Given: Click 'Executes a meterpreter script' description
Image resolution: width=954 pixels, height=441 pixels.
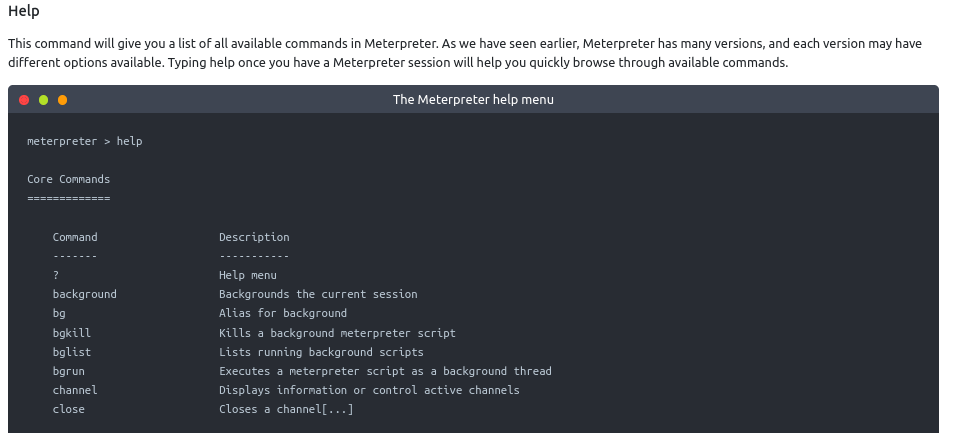Looking at the screenshot, I should pos(385,371).
